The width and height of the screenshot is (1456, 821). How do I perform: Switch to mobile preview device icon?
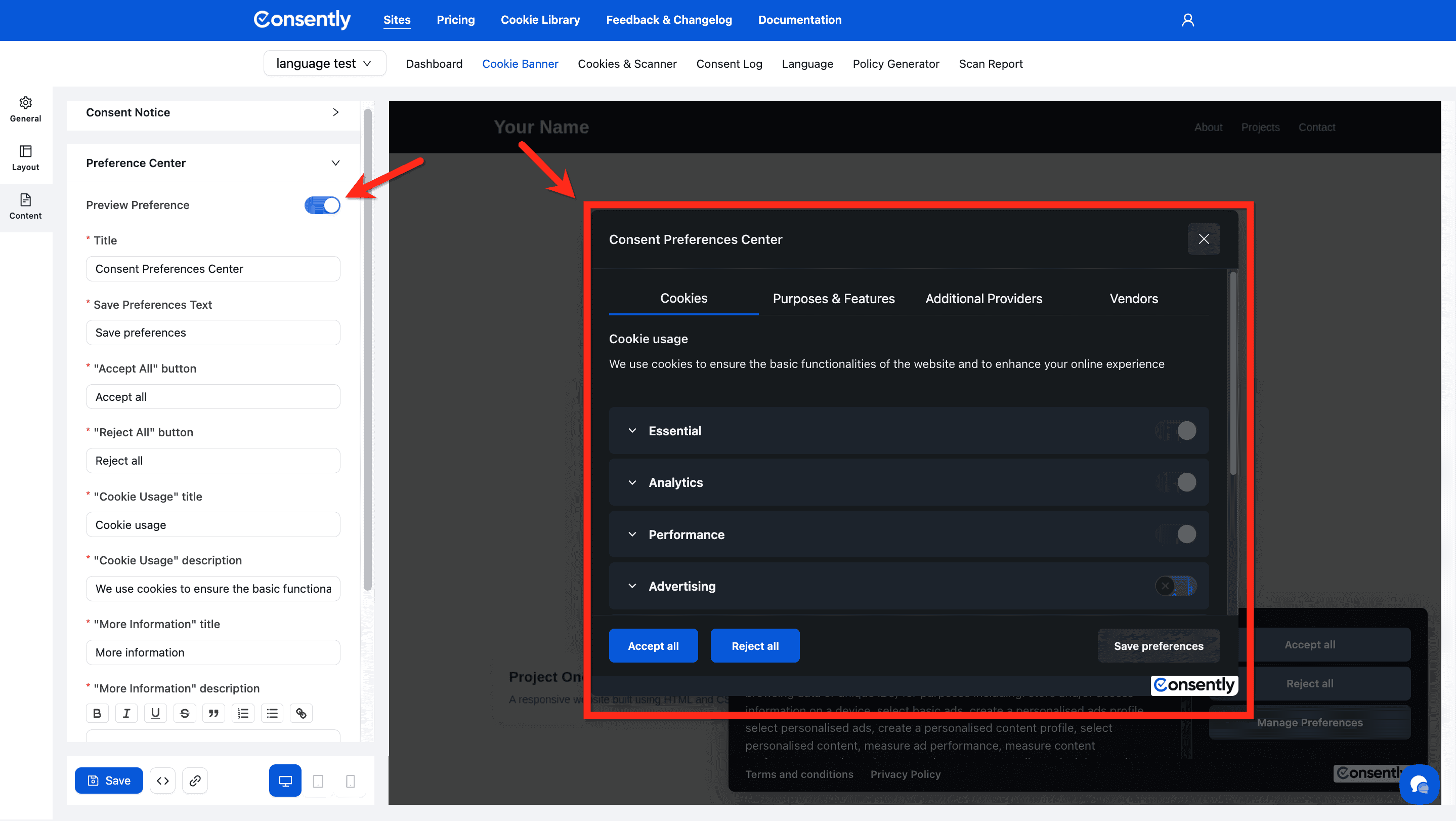click(x=351, y=781)
